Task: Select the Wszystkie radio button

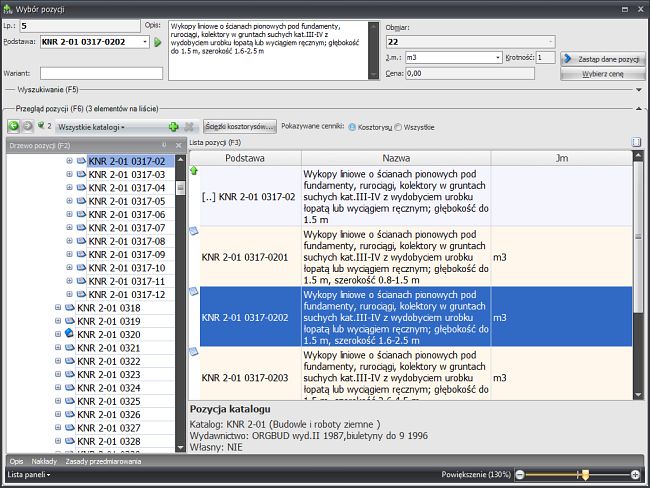Action: (x=400, y=127)
